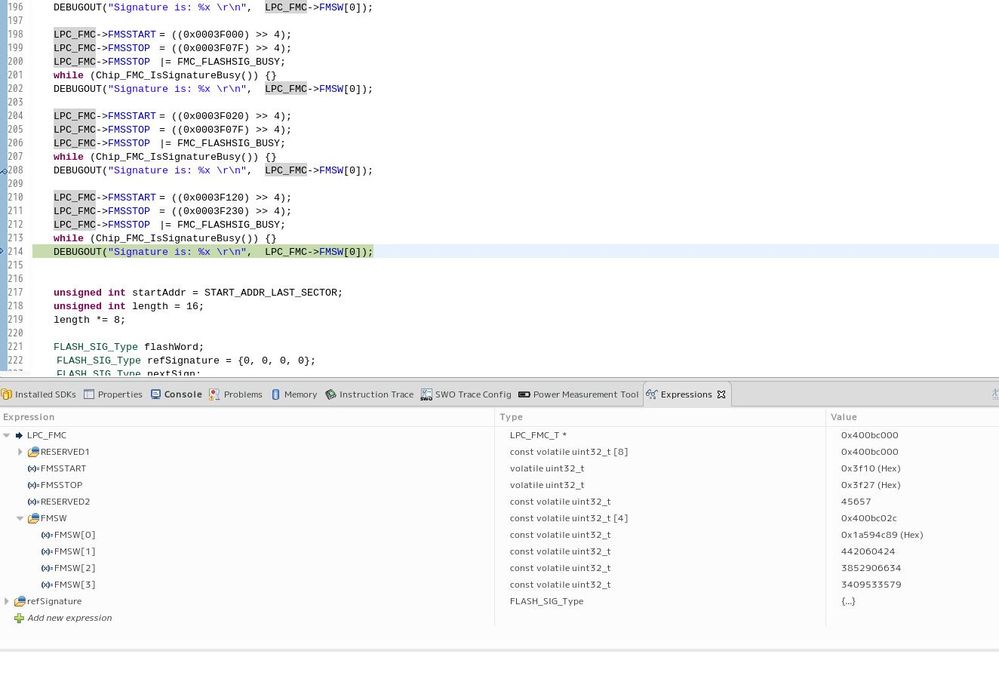The height and width of the screenshot is (678, 999).
Task: Click the Value column header
Action: pos(844,417)
